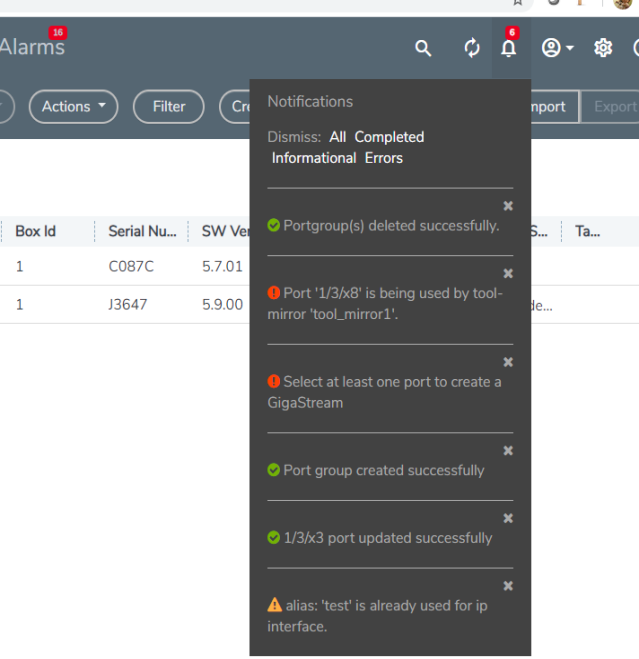Click the refresh icon in header
Screen dimensions: 639x659
click(472, 48)
